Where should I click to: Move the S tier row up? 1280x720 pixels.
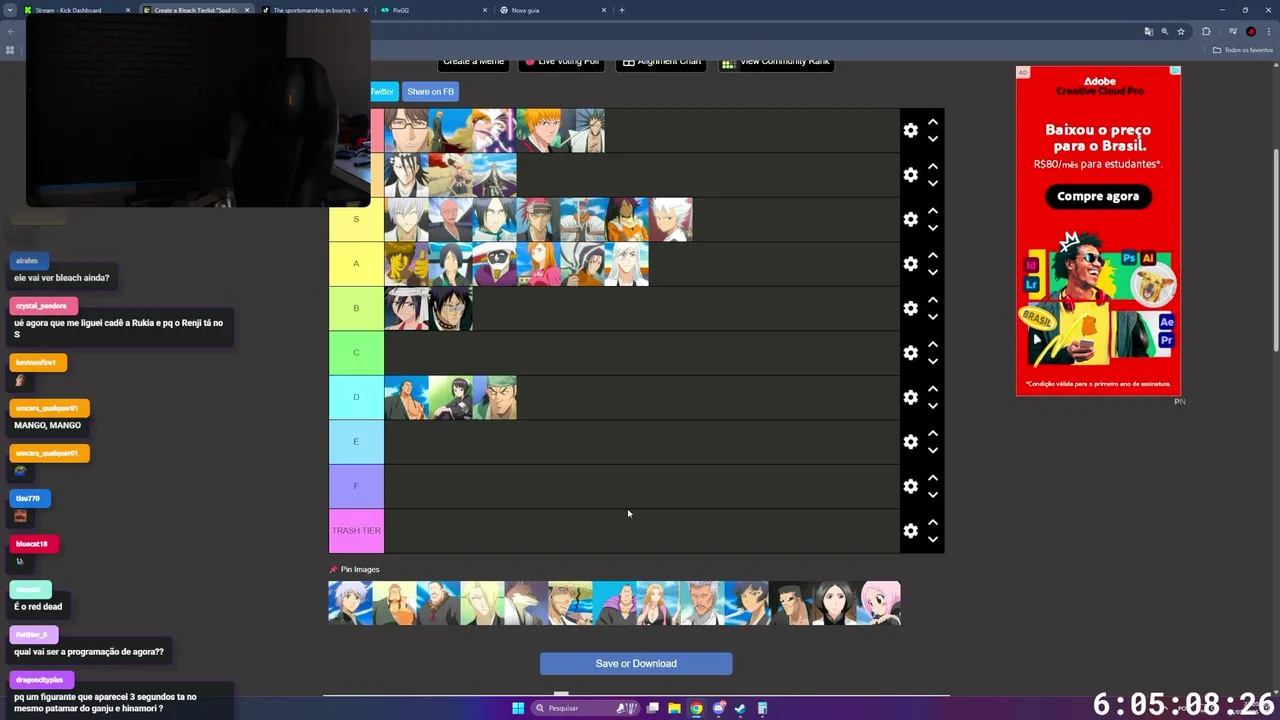[x=933, y=211]
